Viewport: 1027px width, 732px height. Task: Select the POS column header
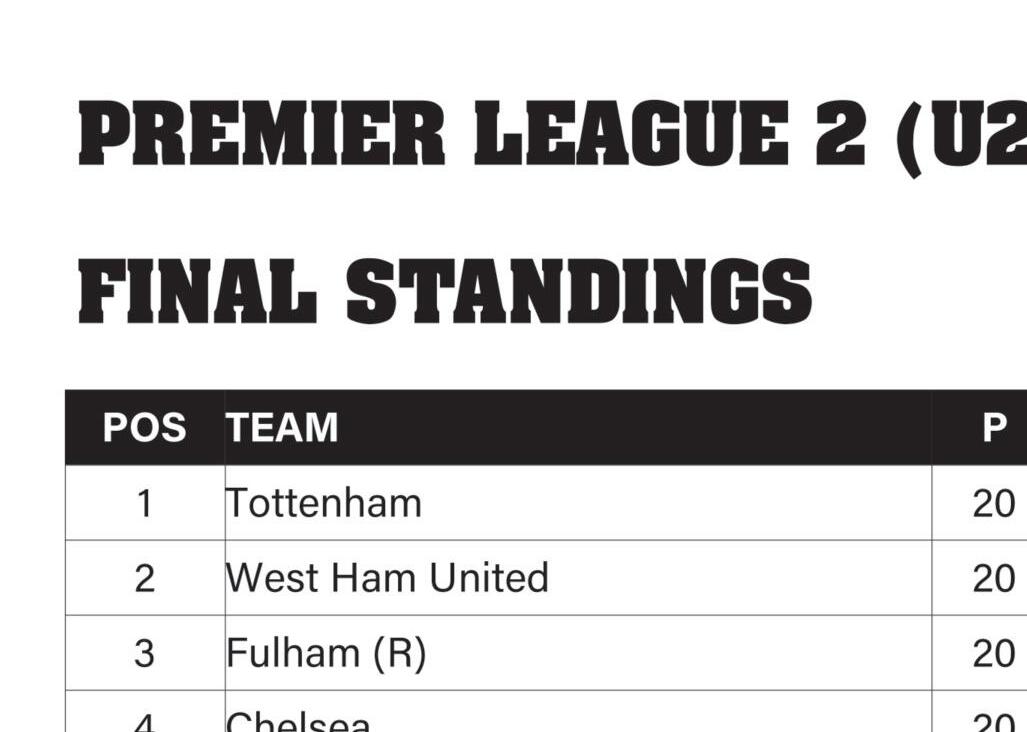[145, 428]
